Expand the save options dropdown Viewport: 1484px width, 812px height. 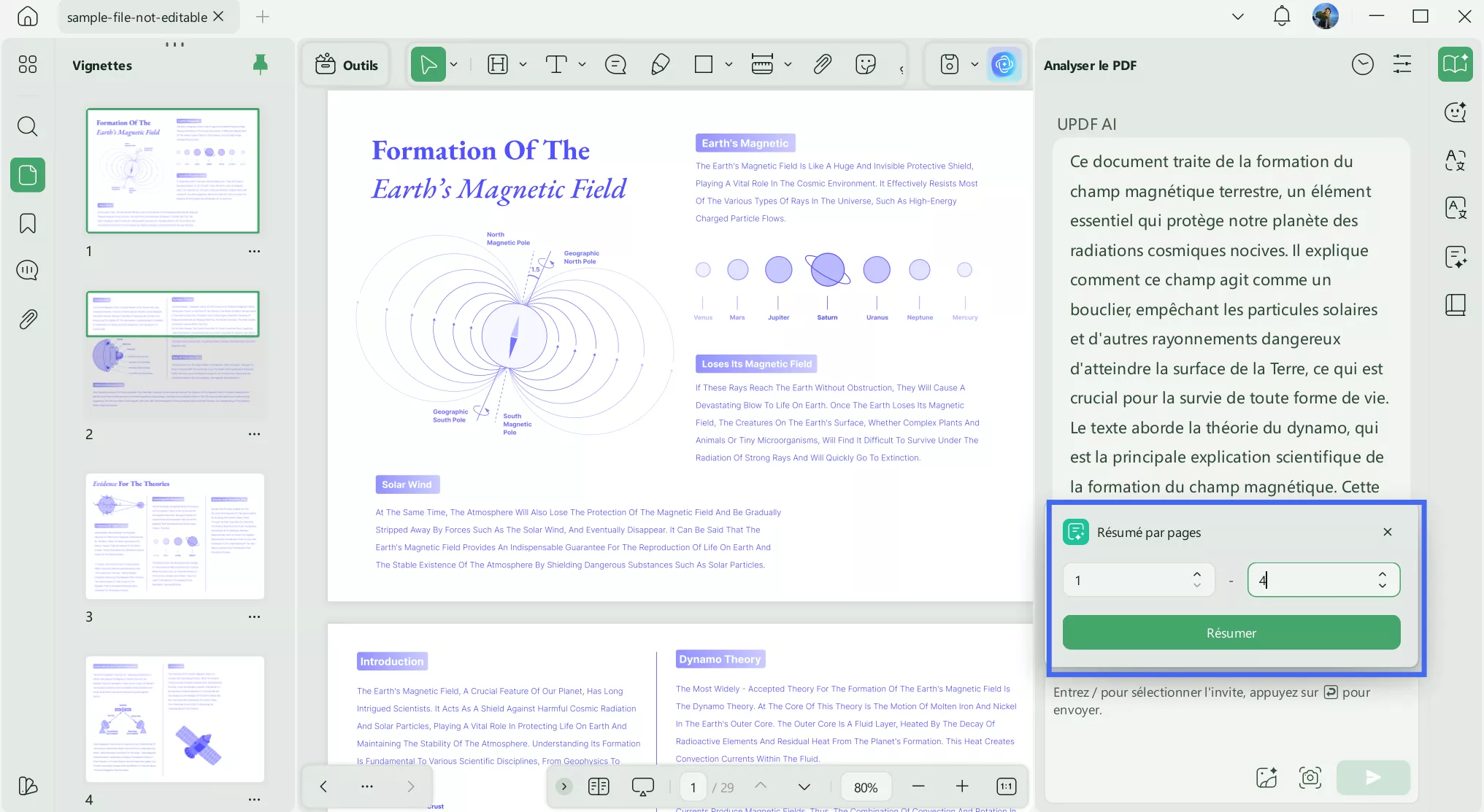point(974,64)
